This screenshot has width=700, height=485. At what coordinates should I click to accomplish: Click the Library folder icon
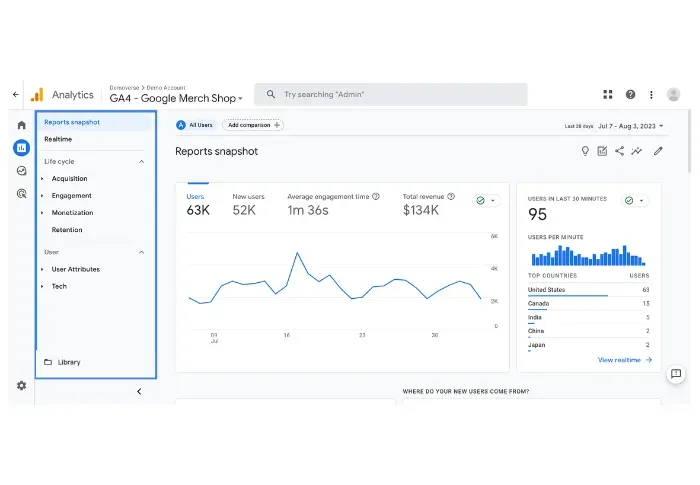pyautogui.click(x=48, y=362)
